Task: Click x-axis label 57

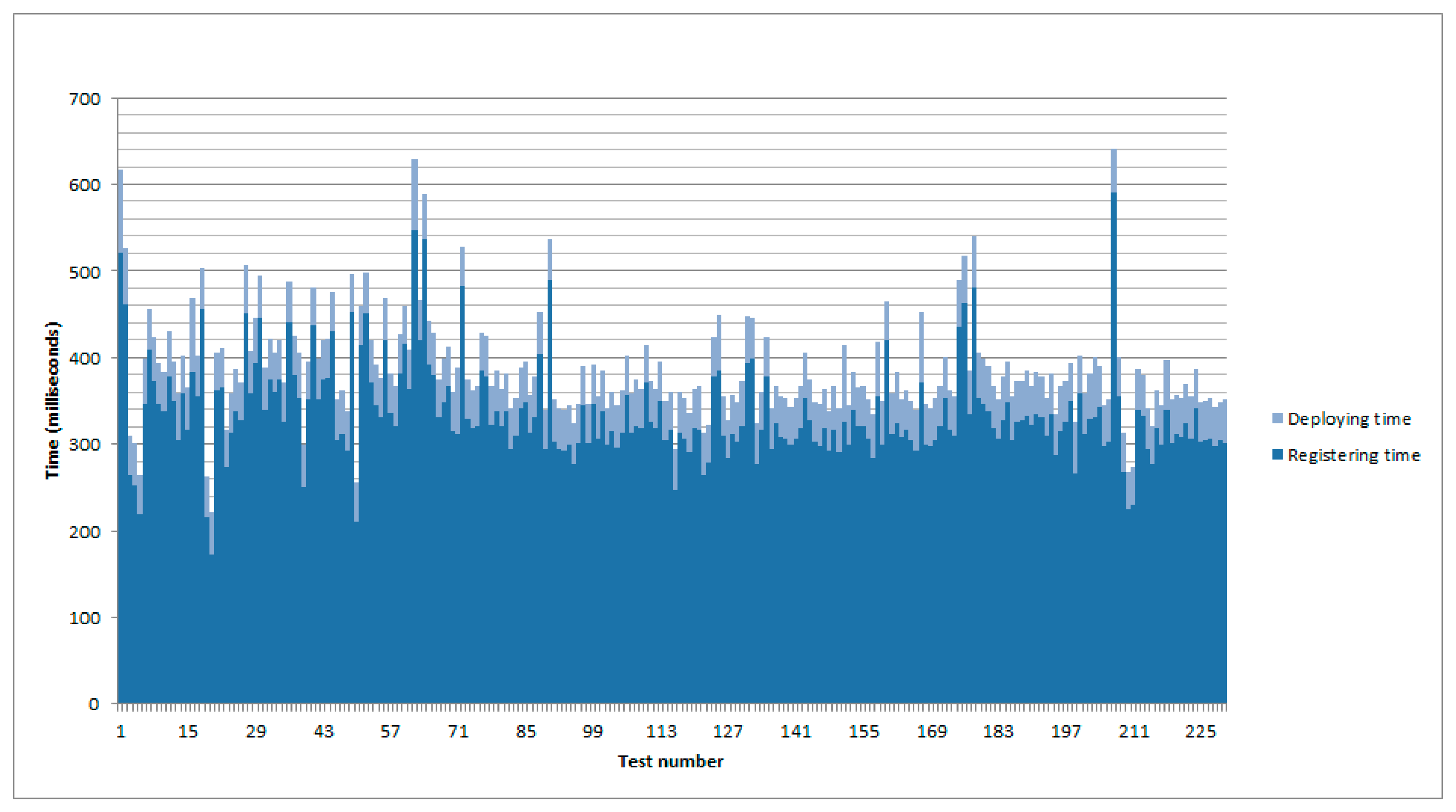Action: pyautogui.click(x=390, y=731)
